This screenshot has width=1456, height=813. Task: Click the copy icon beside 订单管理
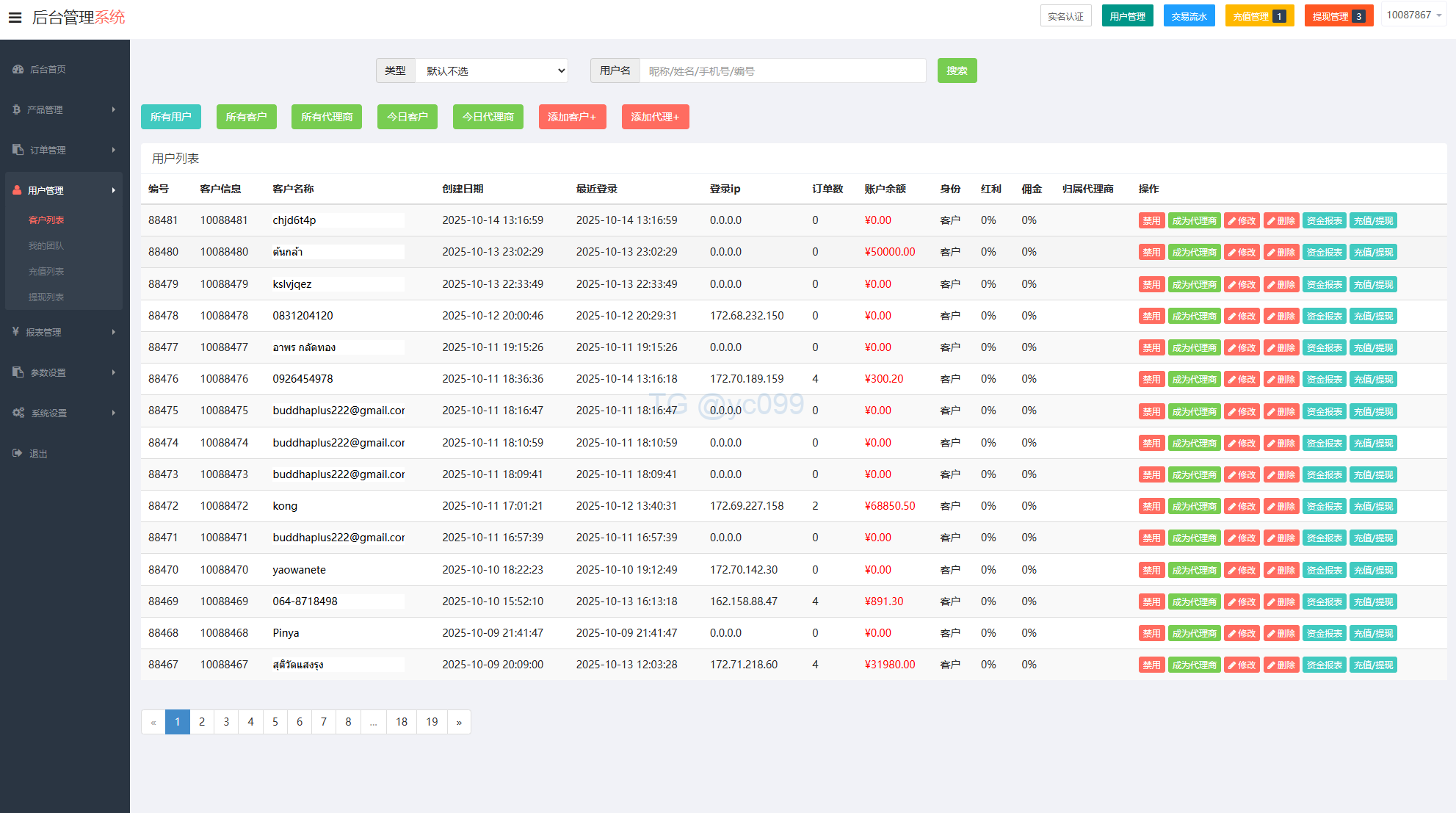pyautogui.click(x=18, y=150)
